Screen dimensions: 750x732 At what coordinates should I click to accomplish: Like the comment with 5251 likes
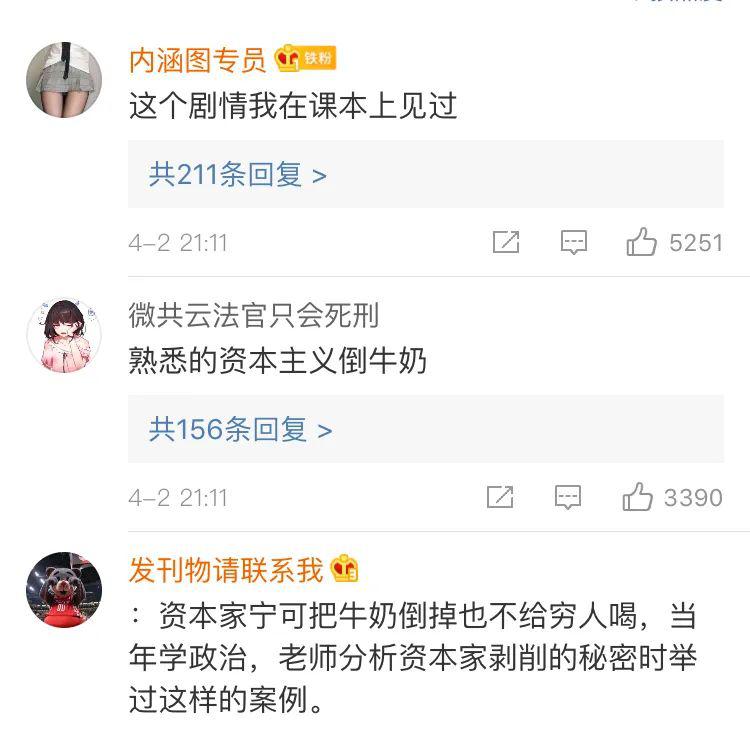(641, 242)
